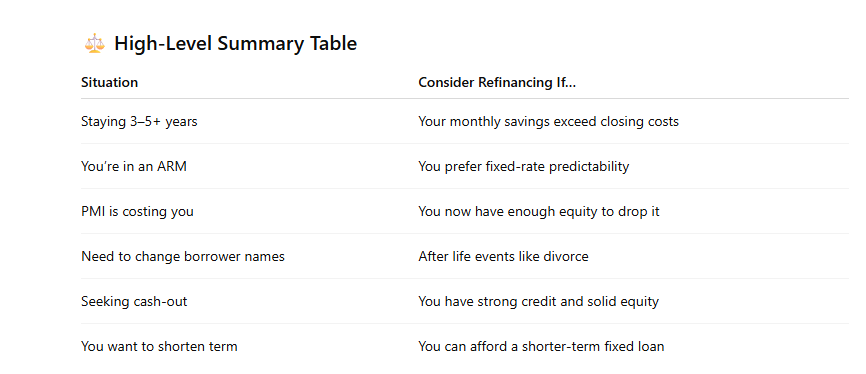Select Need to change borrower names cell
866x374 pixels.
tap(183, 256)
